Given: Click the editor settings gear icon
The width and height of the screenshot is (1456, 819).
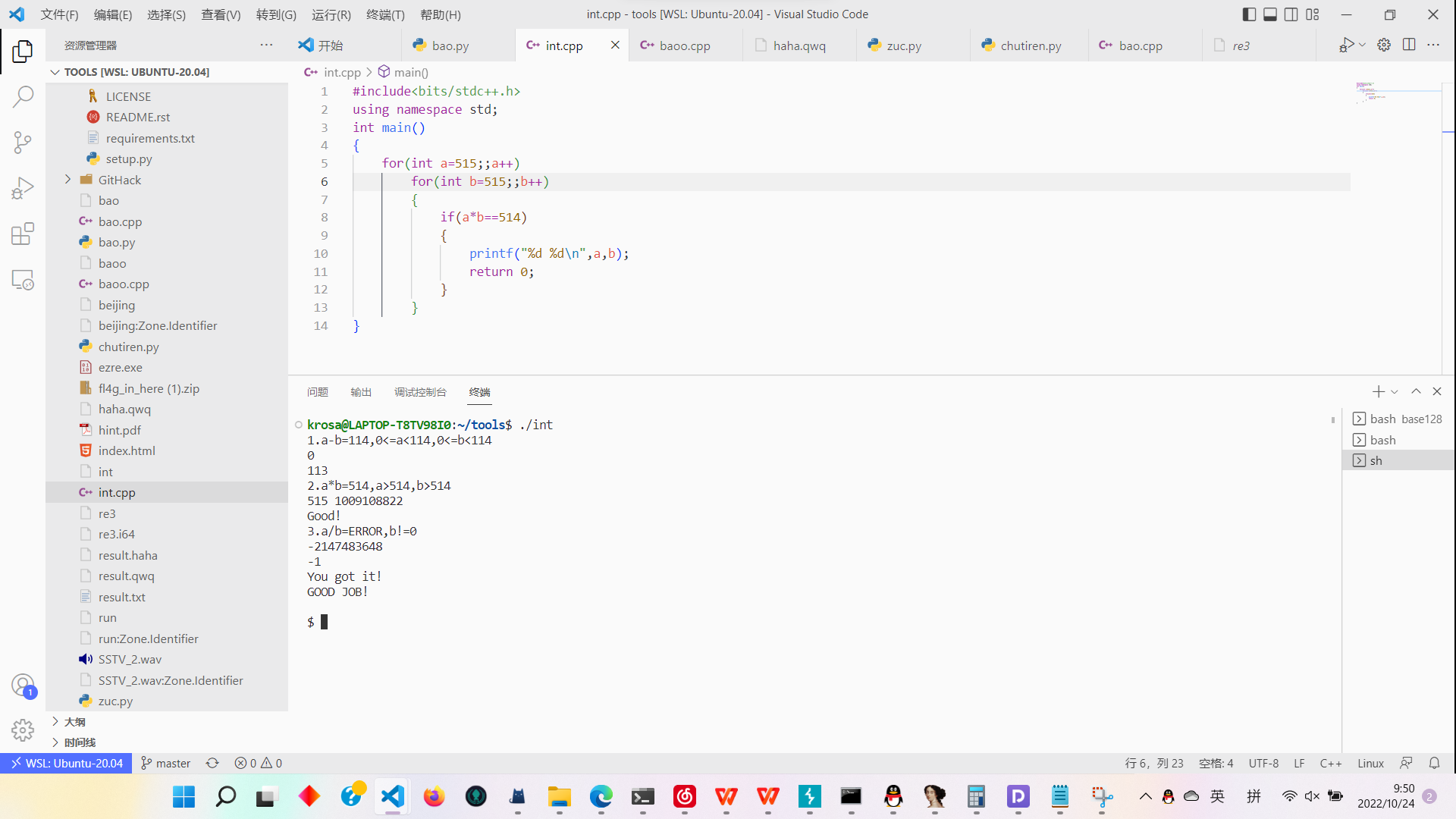Looking at the screenshot, I should [x=1384, y=45].
